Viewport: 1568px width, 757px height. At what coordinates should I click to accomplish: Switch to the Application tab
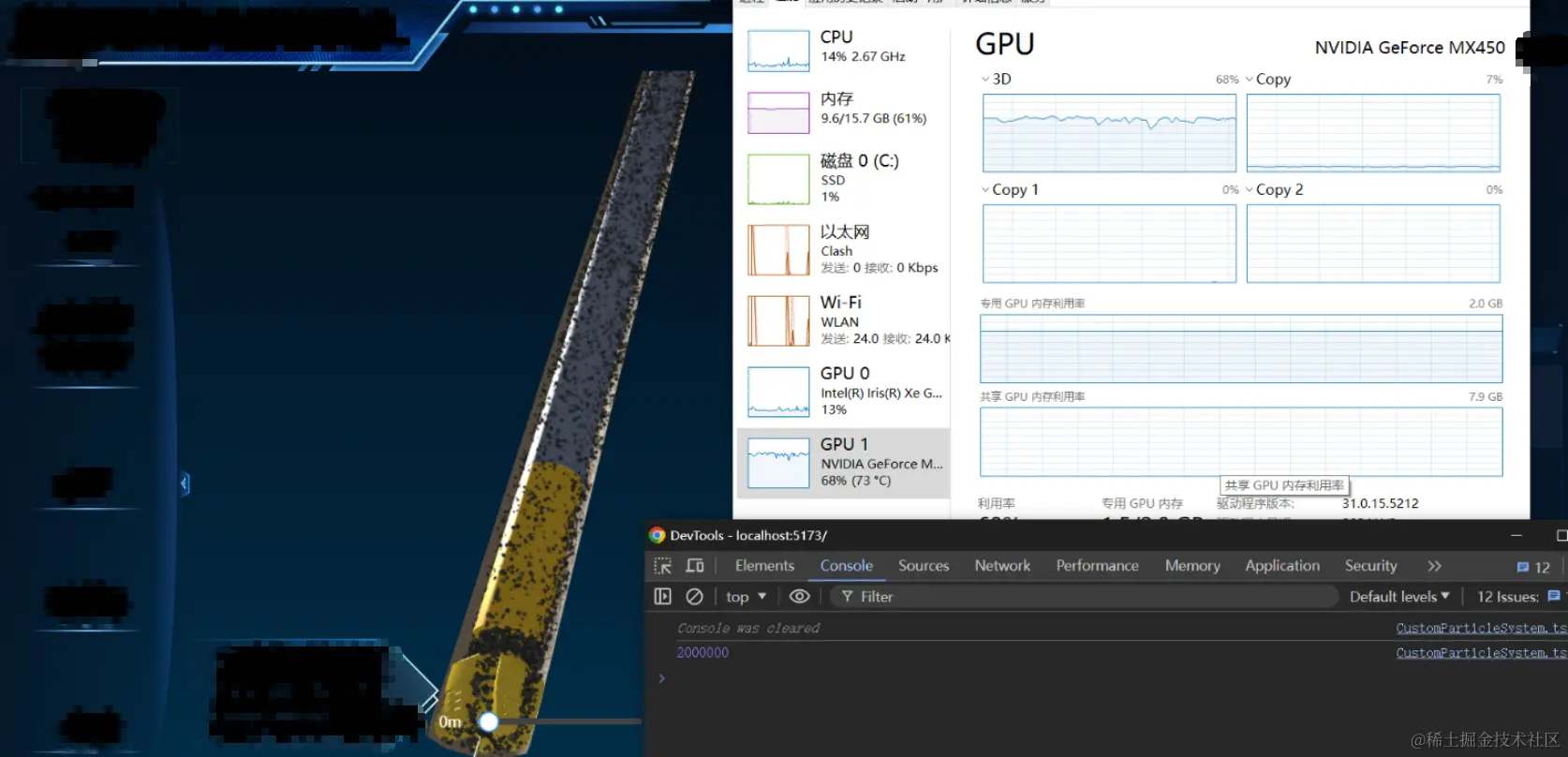[1282, 566]
